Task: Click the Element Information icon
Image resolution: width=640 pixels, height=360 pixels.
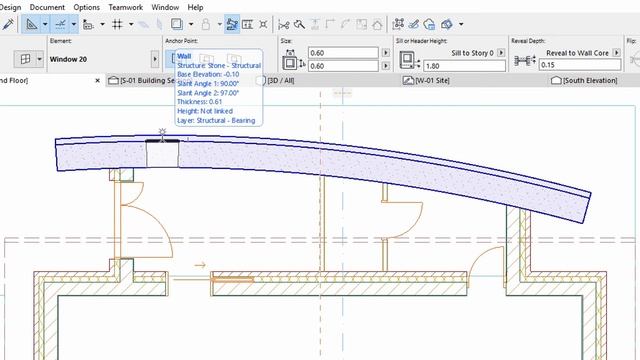Action: pyautogui.click(x=247, y=24)
